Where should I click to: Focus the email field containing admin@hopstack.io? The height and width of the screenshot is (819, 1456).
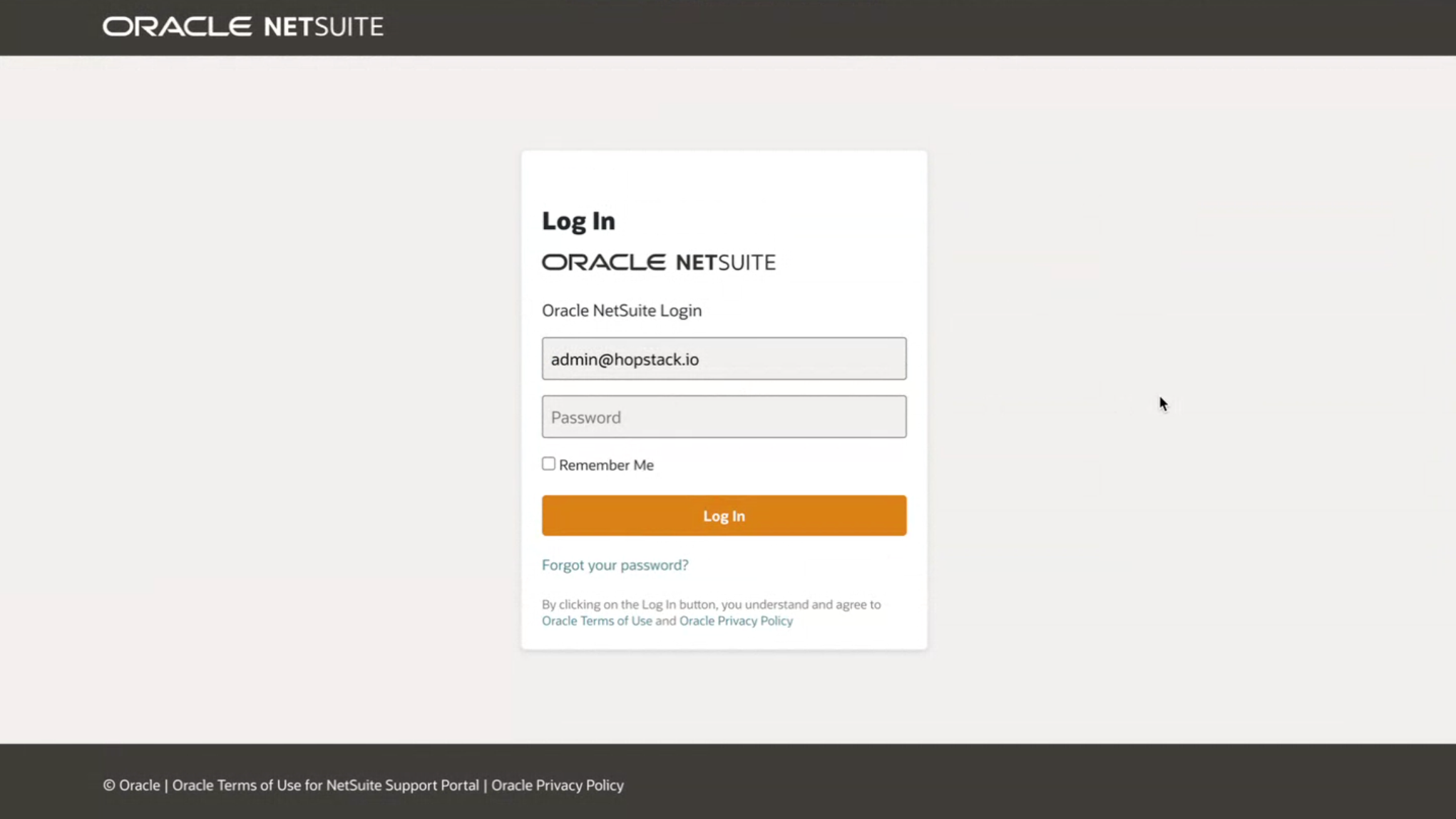724,359
